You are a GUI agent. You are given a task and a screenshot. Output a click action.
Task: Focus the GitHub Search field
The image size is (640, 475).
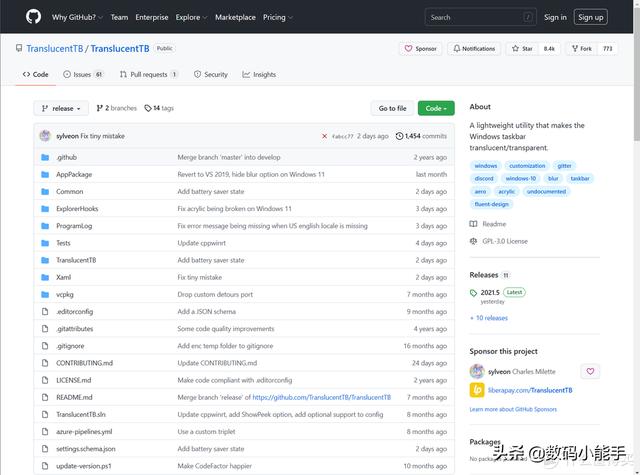(x=480, y=17)
